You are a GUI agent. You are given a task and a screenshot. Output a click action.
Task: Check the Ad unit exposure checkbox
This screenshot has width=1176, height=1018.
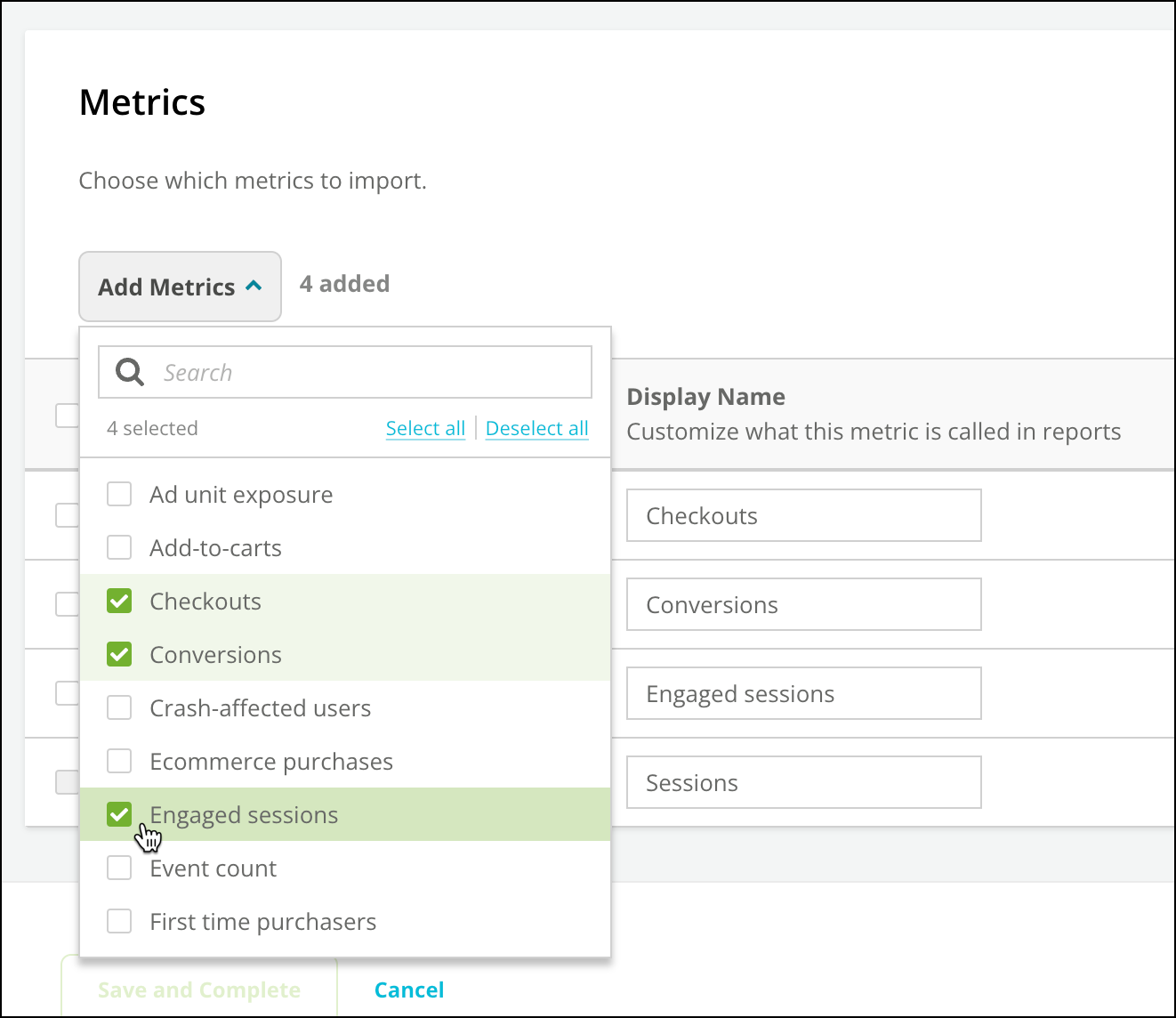point(119,494)
